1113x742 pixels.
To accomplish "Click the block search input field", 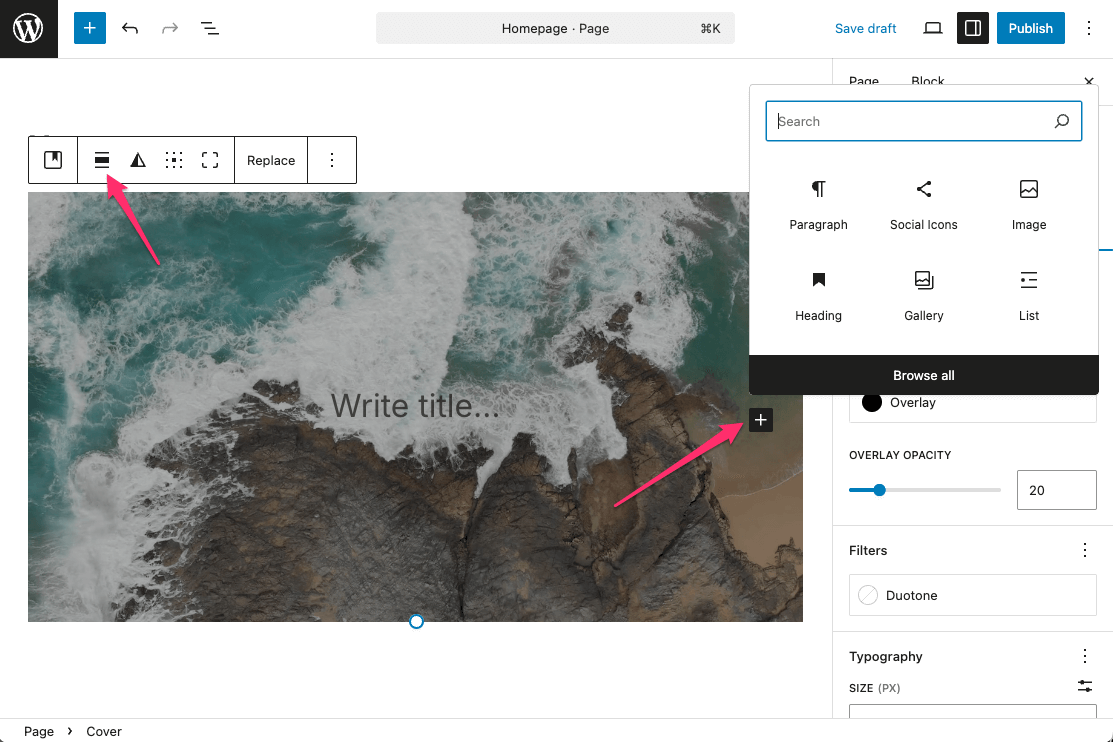I will coord(910,121).
